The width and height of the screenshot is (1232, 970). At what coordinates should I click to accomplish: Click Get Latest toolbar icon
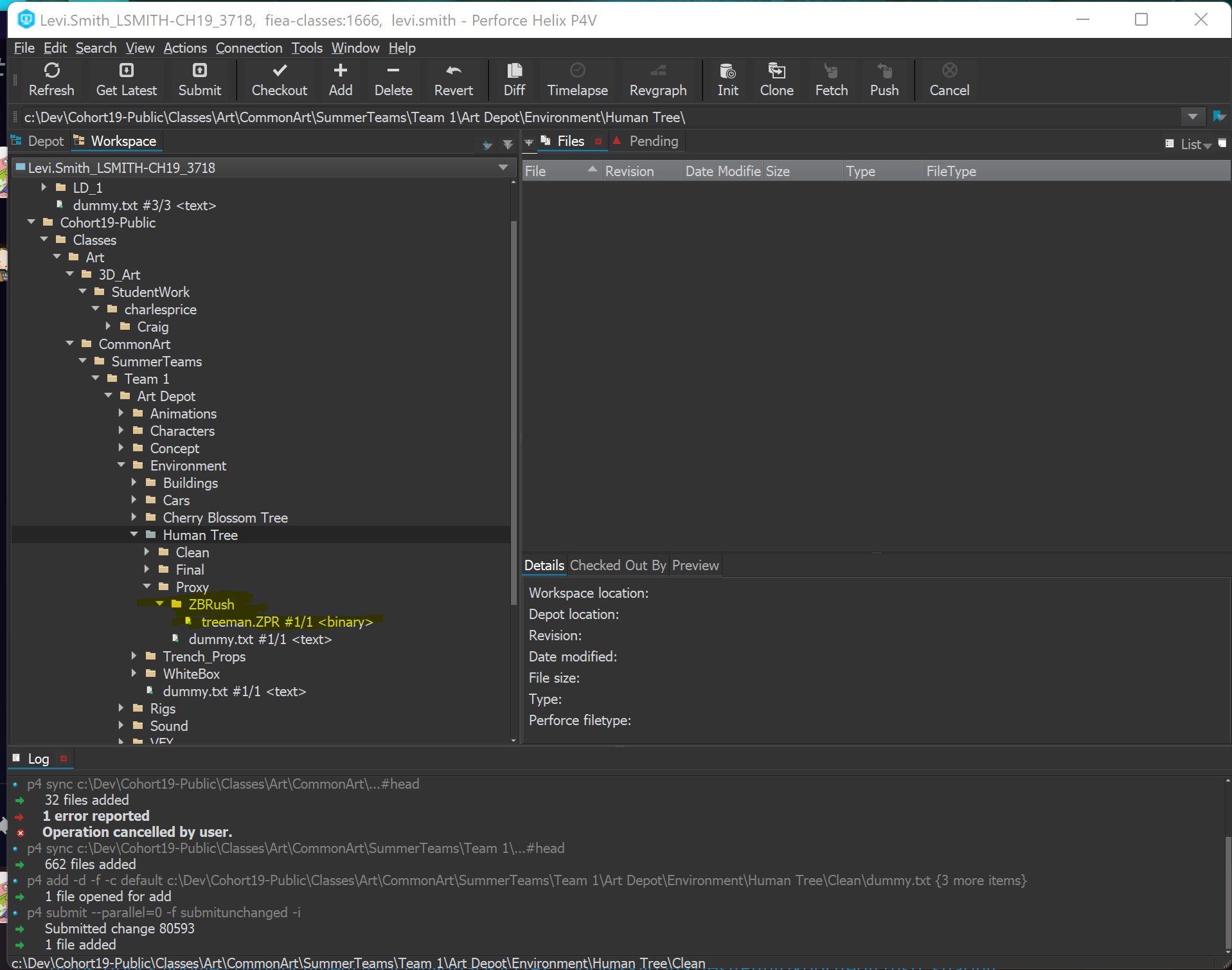126,70
